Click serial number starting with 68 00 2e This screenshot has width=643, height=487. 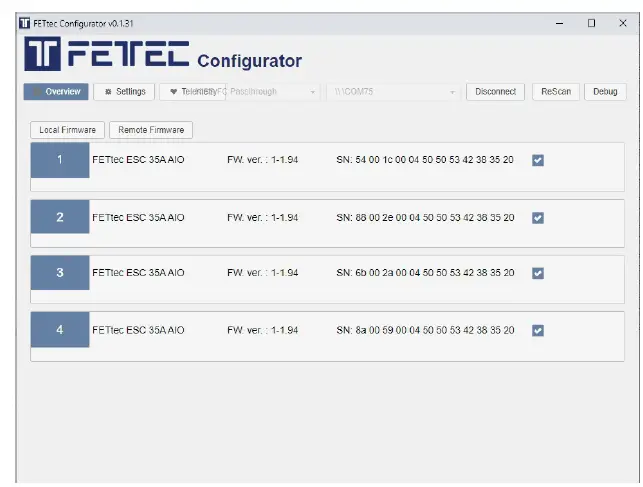point(425,217)
